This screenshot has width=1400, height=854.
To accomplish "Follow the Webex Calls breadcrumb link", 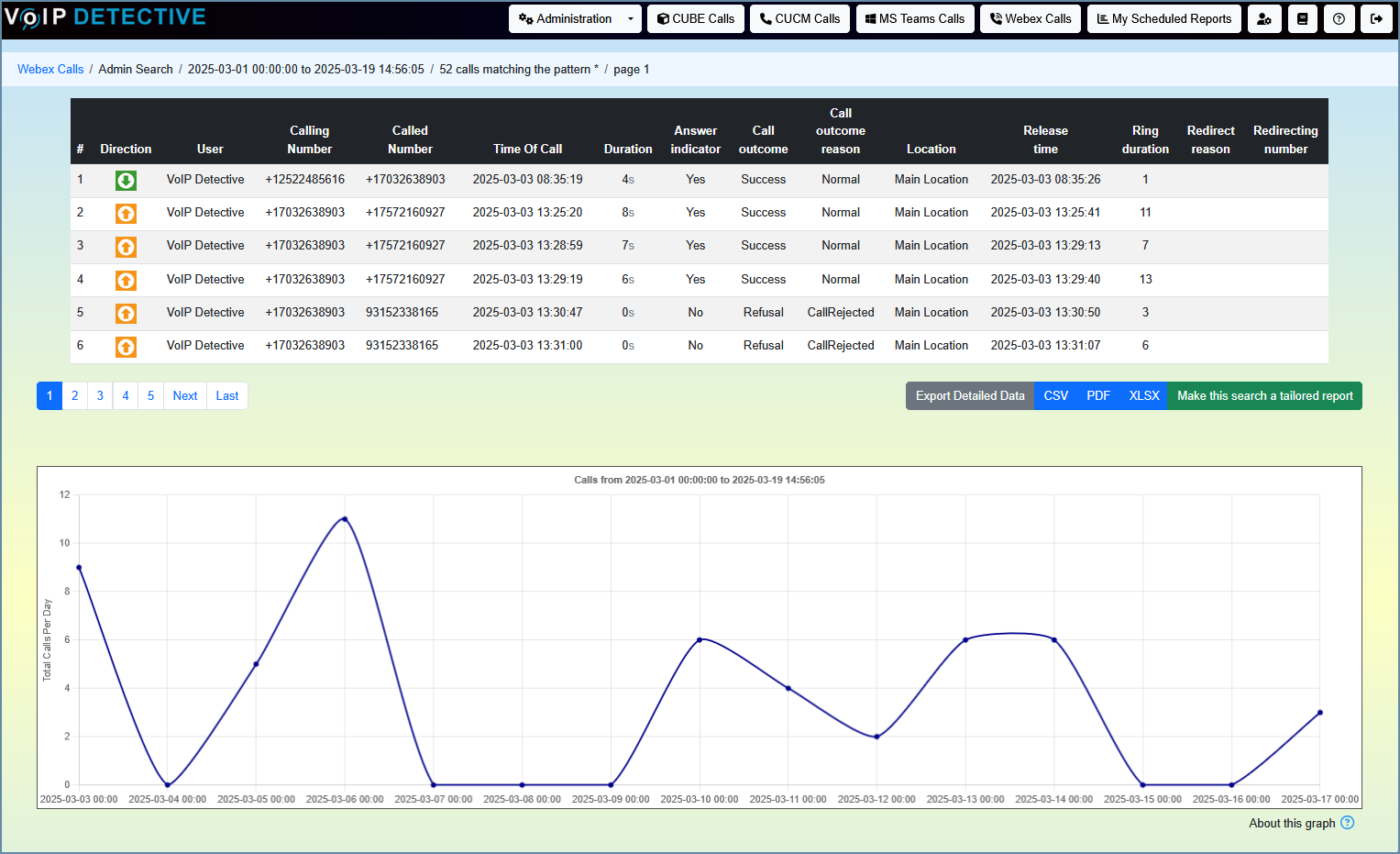I will [50, 69].
